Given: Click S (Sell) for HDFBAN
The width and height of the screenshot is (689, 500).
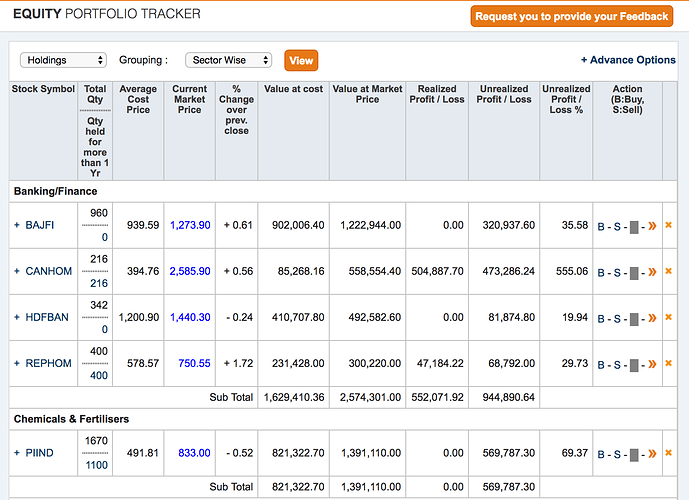Looking at the screenshot, I should click(x=617, y=319).
